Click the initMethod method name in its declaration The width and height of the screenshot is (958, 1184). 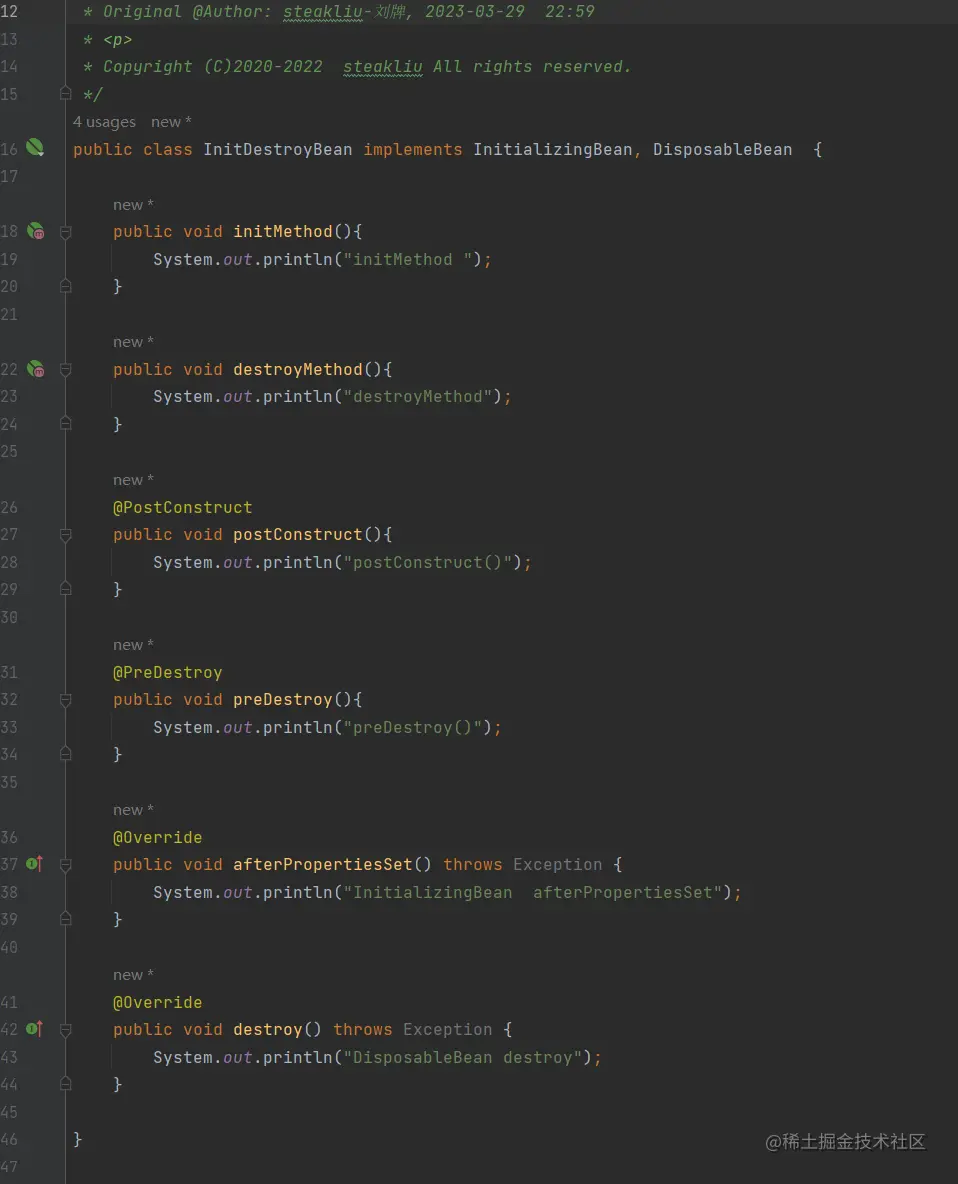[283, 232]
